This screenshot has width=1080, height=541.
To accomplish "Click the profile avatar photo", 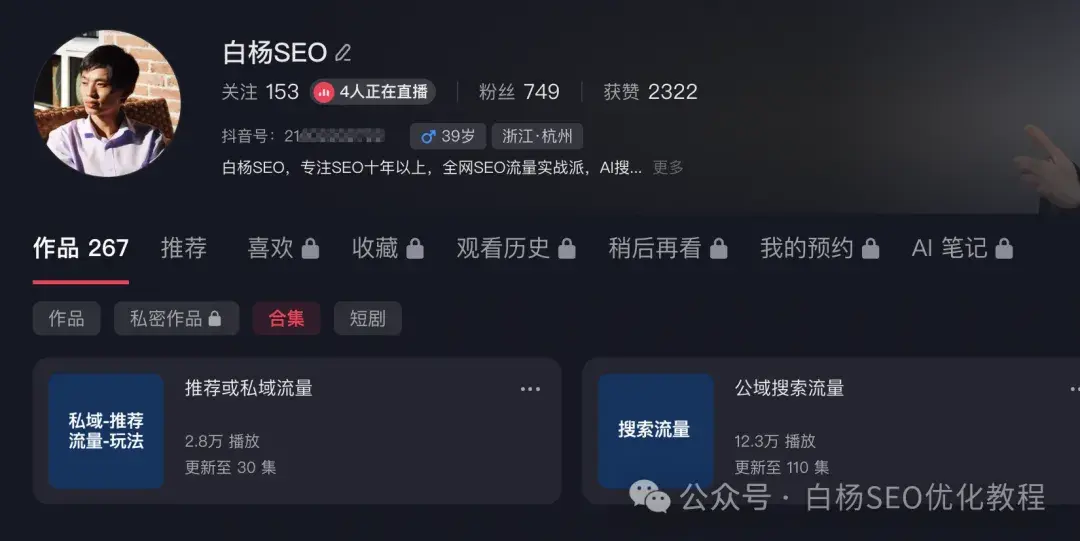I will coord(107,103).
